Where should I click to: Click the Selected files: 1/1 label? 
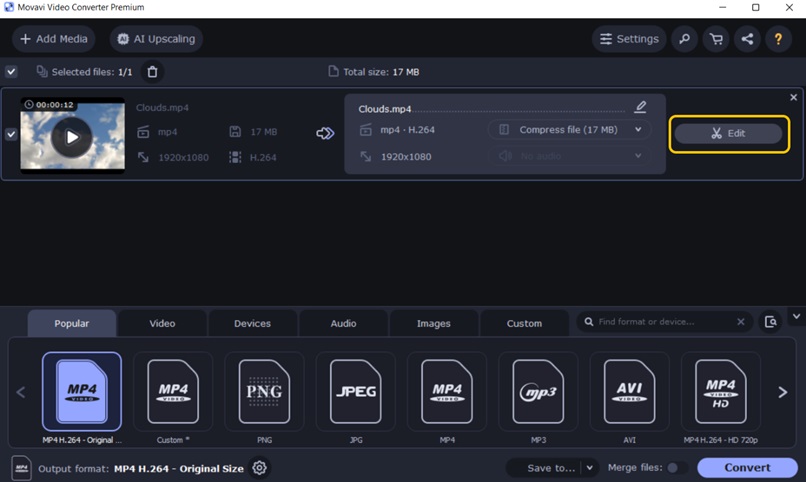92,72
